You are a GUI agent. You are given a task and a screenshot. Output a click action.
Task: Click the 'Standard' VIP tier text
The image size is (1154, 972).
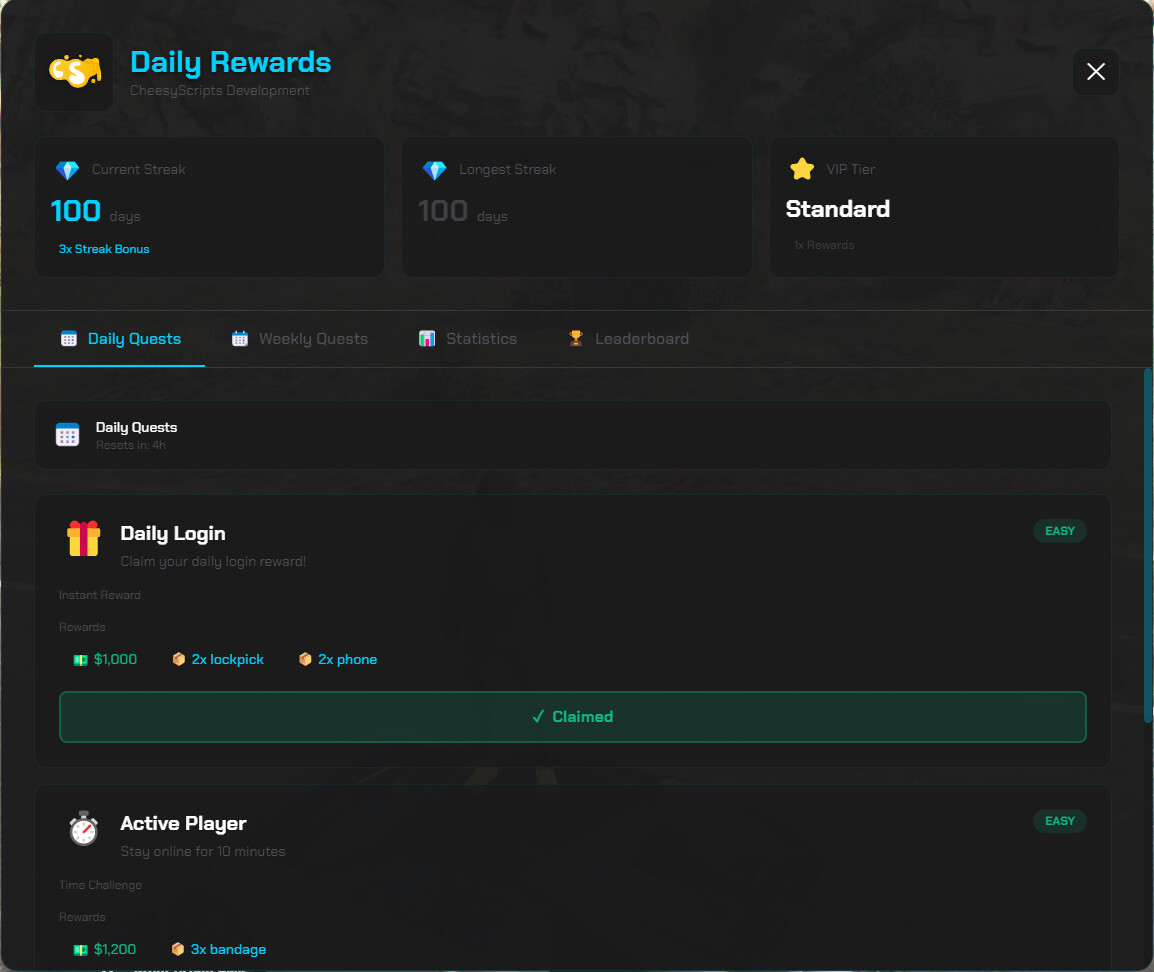click(x=838, y=209)
